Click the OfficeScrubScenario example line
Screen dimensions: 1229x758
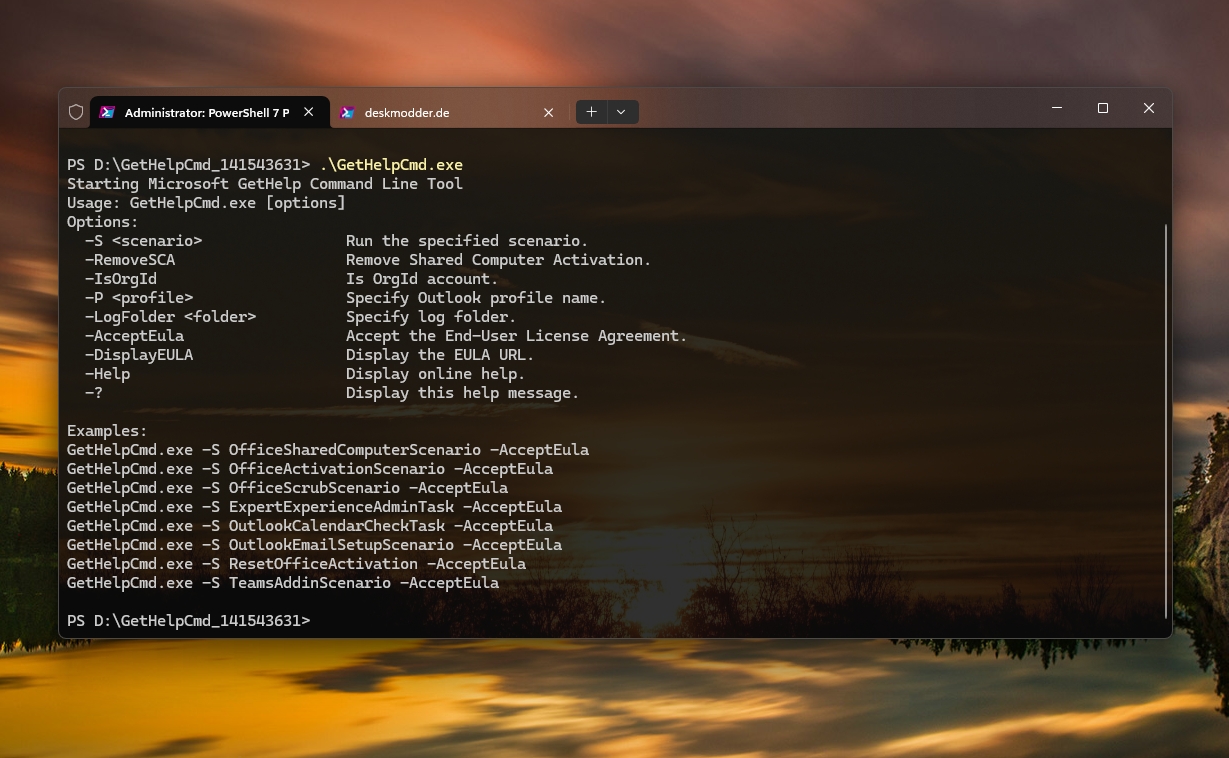click(314, 488)
